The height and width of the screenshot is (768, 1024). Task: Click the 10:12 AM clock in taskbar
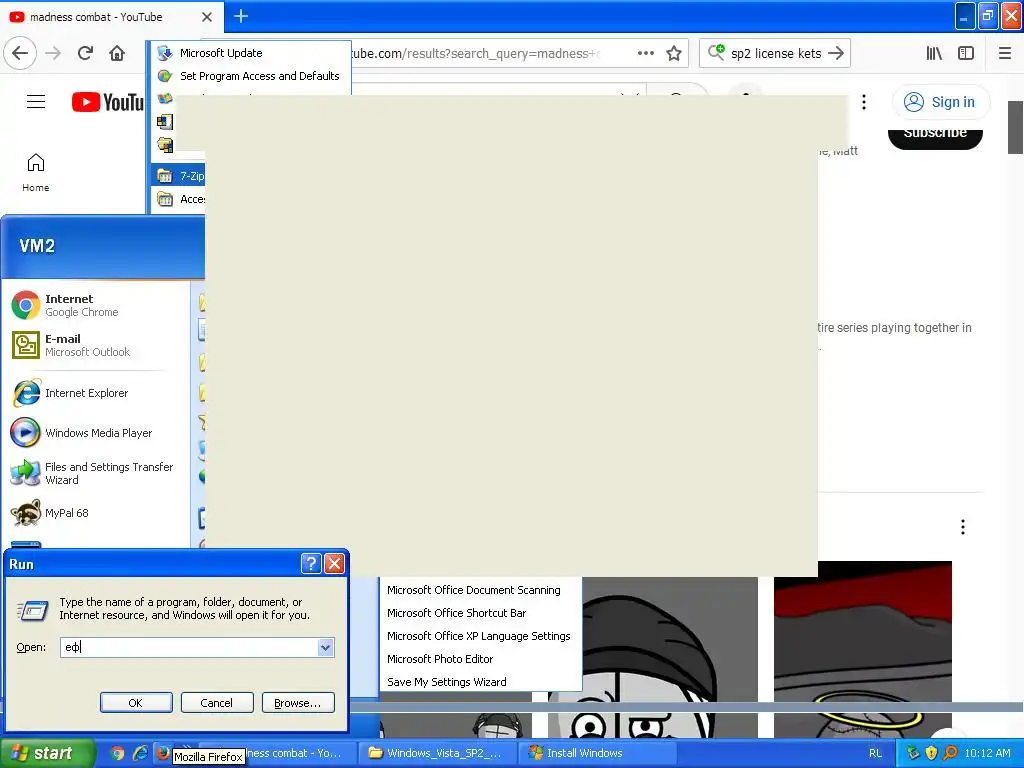pos(987,753)
